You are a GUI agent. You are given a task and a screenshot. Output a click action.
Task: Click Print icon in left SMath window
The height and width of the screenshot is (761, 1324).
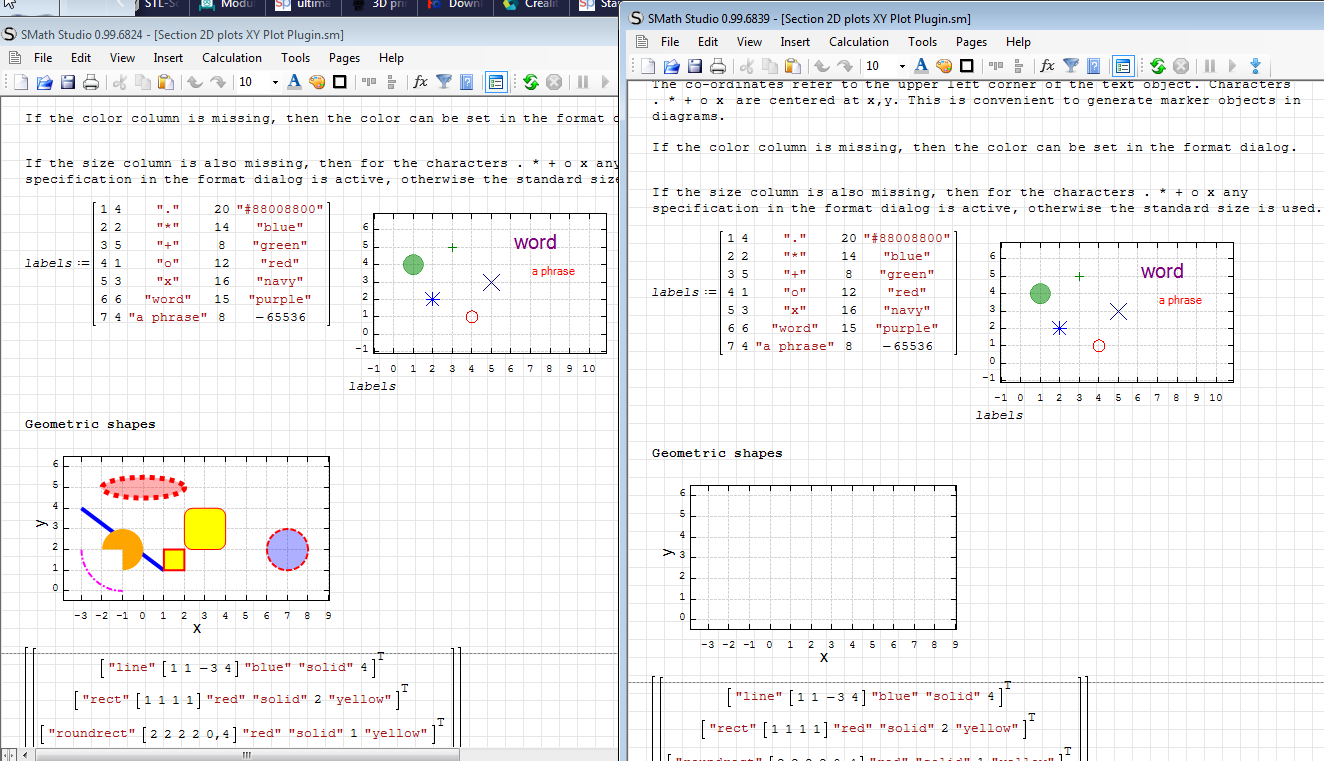[90, 82]
